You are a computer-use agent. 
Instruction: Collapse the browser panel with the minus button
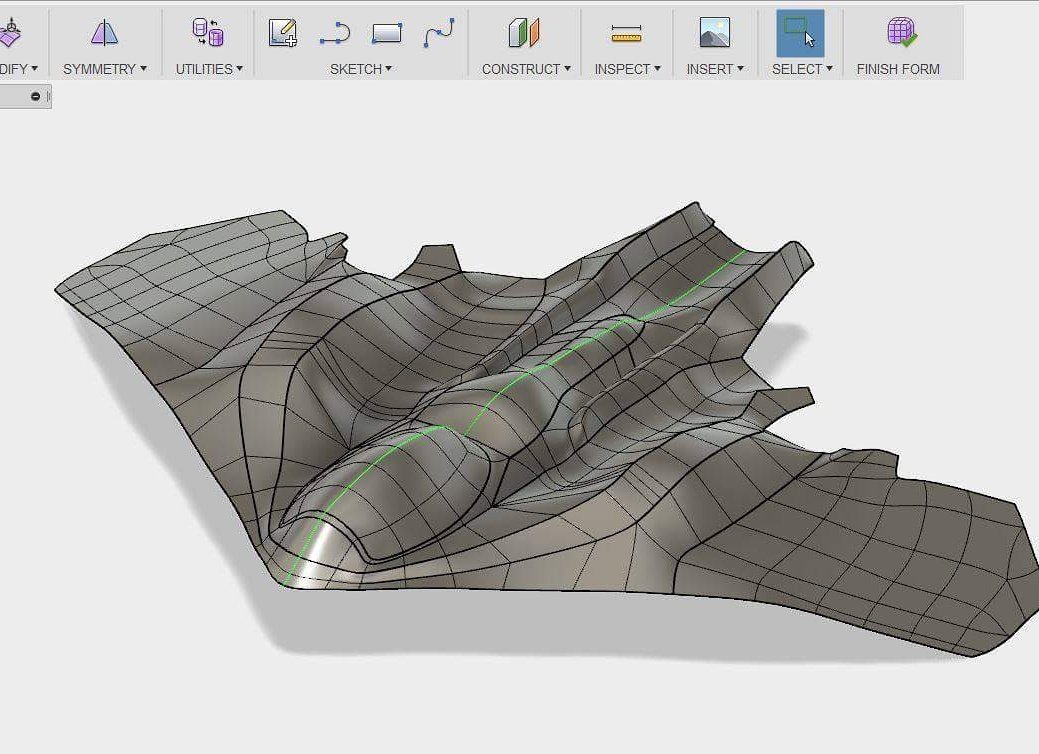(36, 96)
